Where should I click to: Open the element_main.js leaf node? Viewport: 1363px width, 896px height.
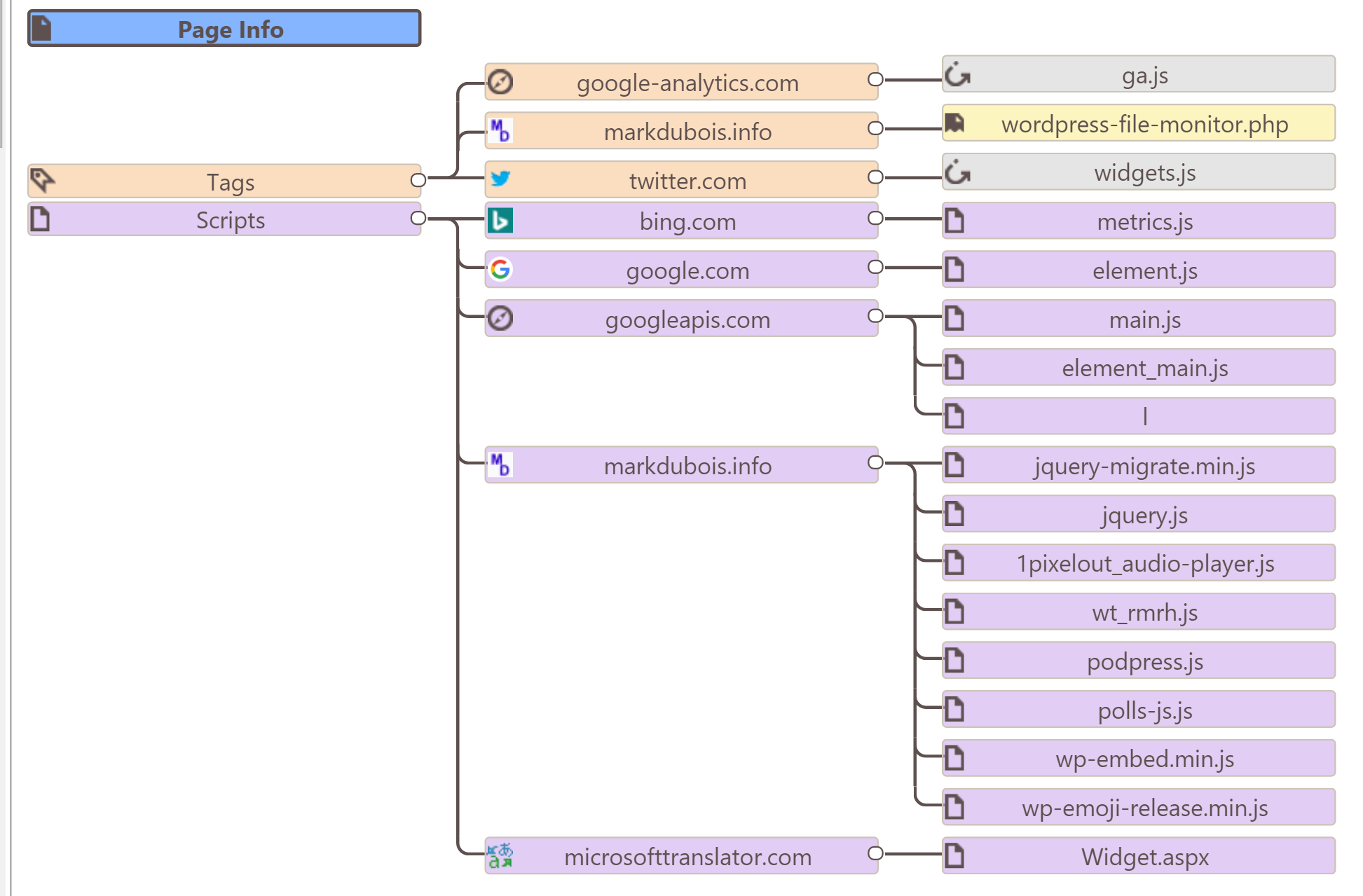point(1139,367)
